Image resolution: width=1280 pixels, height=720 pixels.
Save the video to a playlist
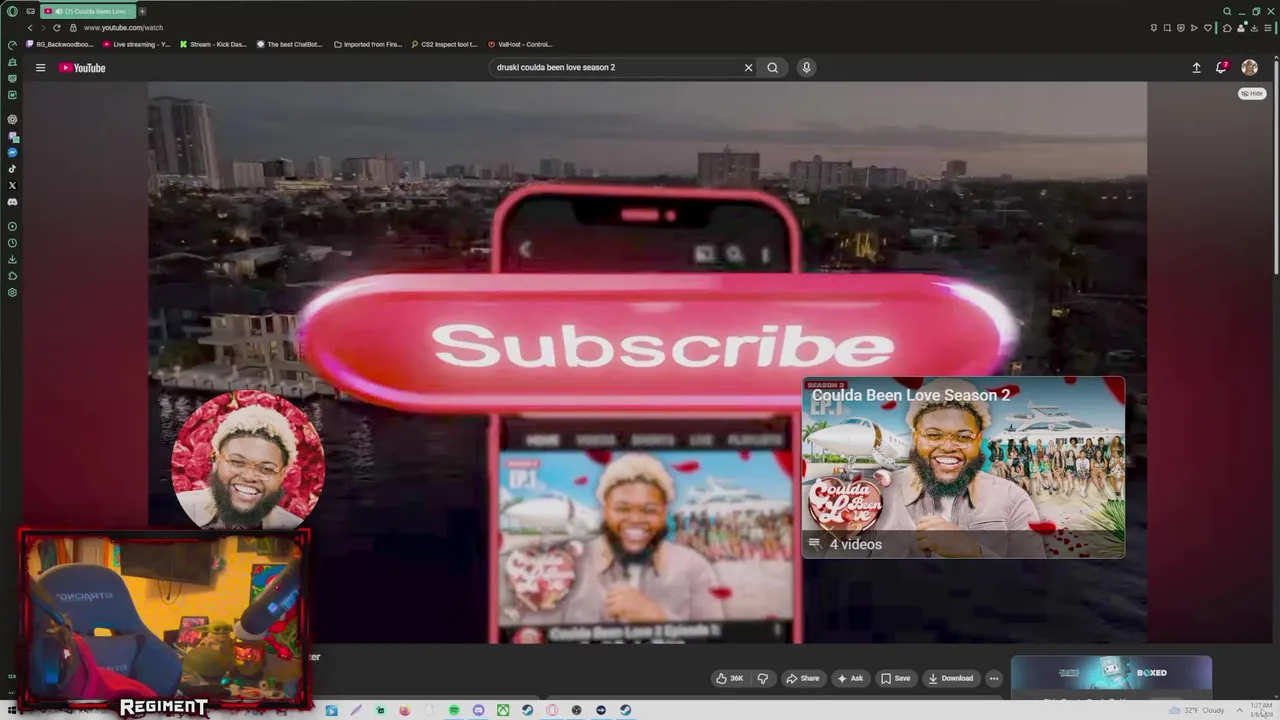click(895, 678)
